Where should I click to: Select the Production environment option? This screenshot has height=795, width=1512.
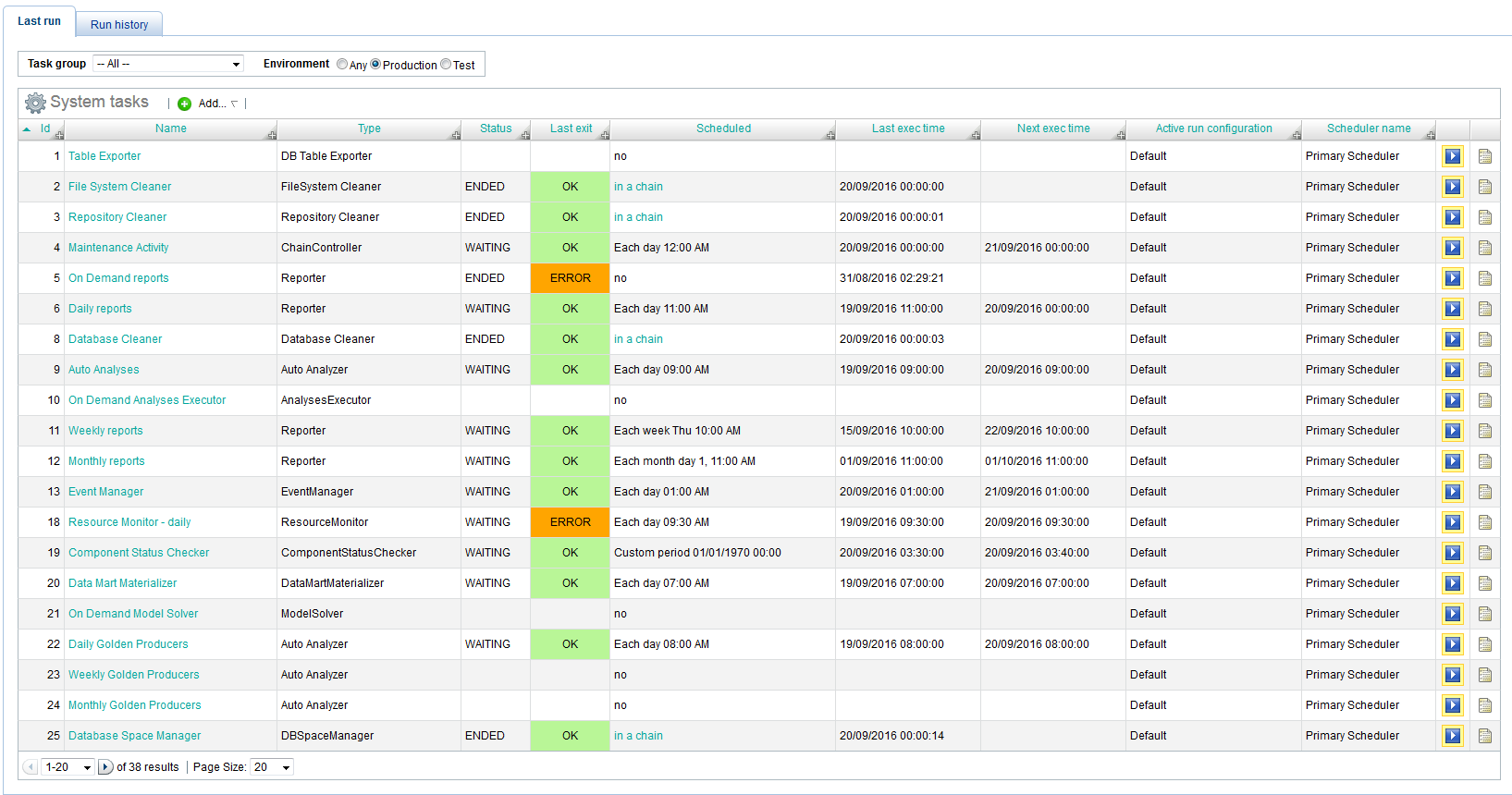(x=375, y=65)
